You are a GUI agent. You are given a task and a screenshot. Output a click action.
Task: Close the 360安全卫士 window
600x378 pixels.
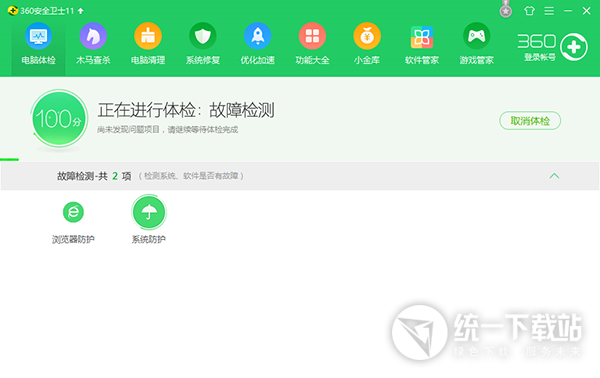(586, 11)
